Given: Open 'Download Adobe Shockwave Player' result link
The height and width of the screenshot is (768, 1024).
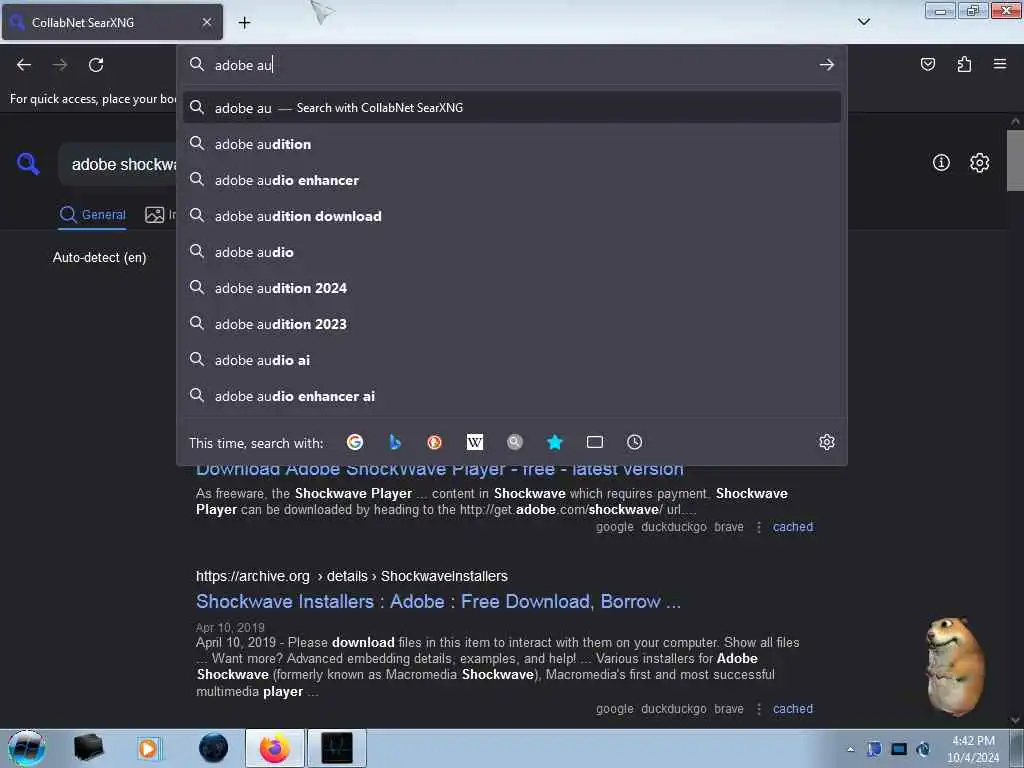Looking at the screenshot, I should pyautogui.click(x=440, y=469).
